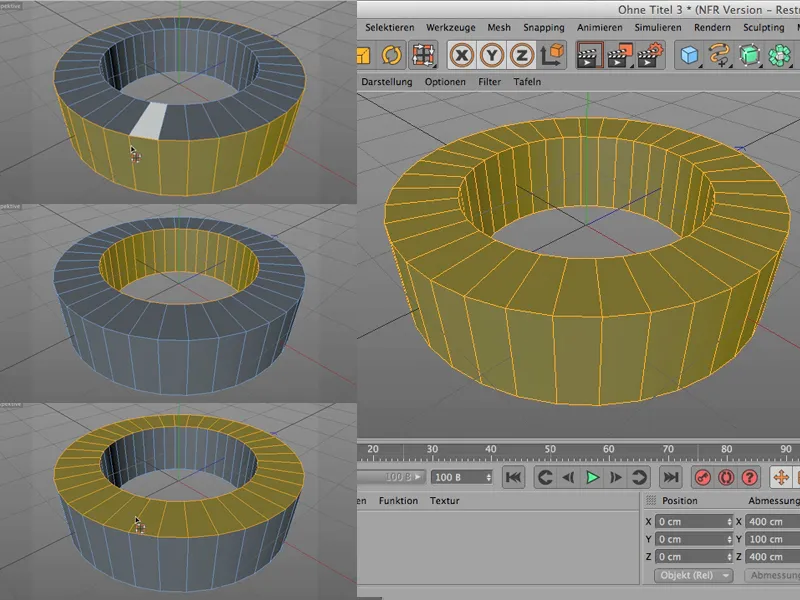The image size is (800, 600).
Task: Toggle the red question mark keying option
Action: [x=750, y=477]
